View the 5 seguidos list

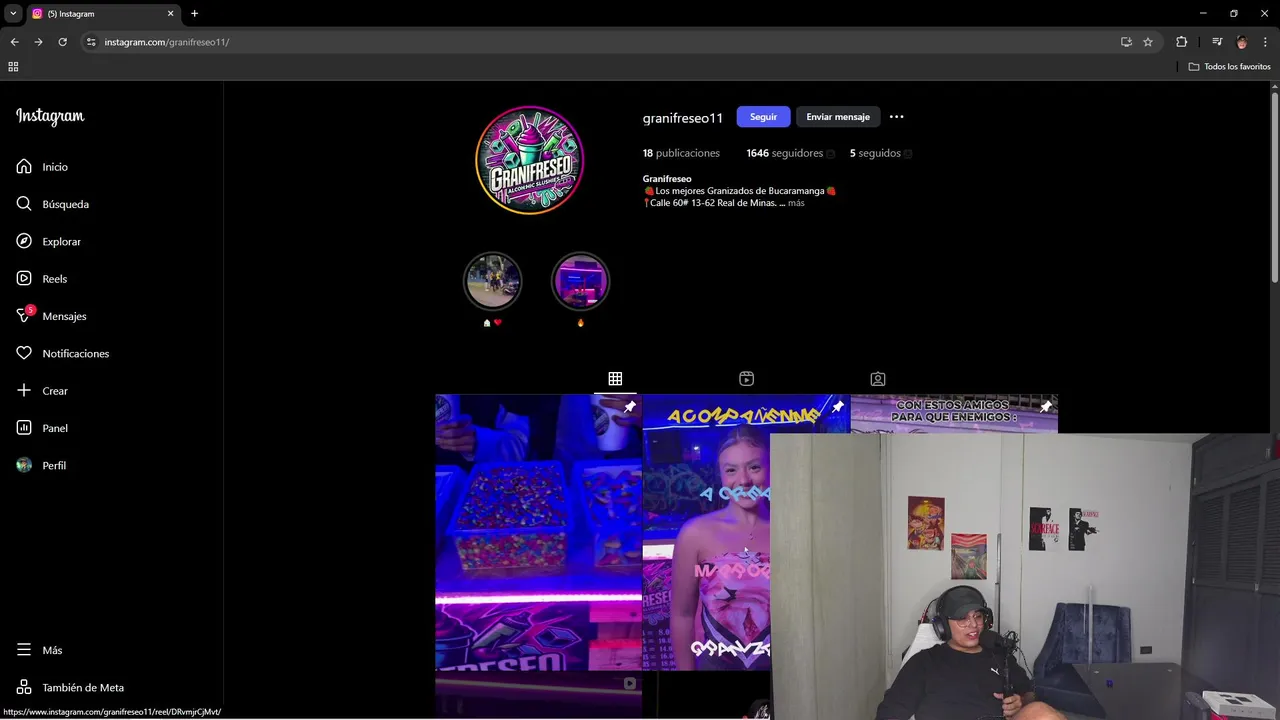click(875, 153)
